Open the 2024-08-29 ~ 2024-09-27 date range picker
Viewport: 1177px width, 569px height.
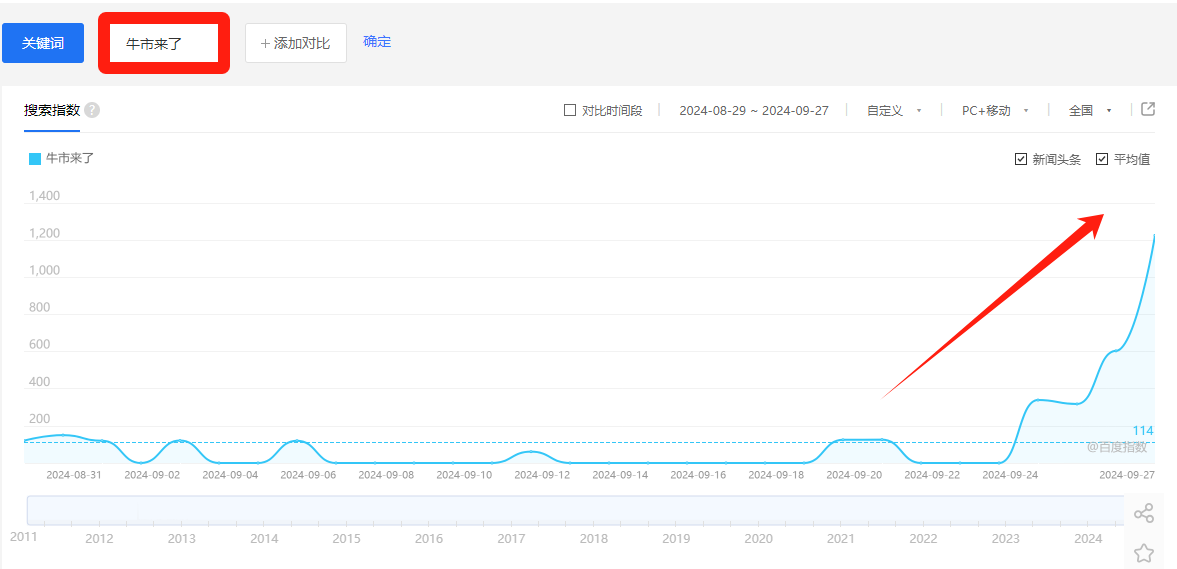754,111
